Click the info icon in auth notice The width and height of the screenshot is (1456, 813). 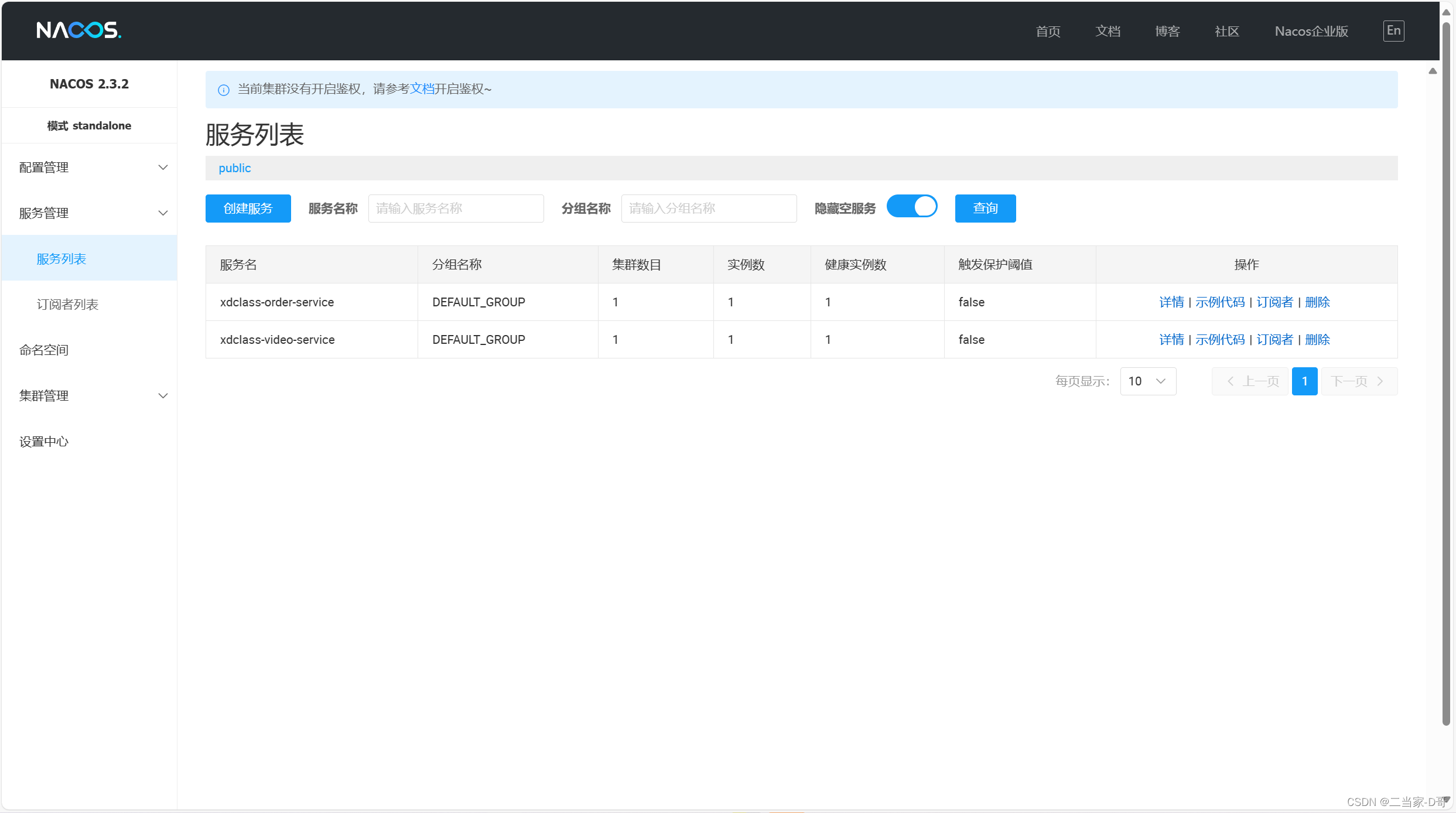pos(223,90)
